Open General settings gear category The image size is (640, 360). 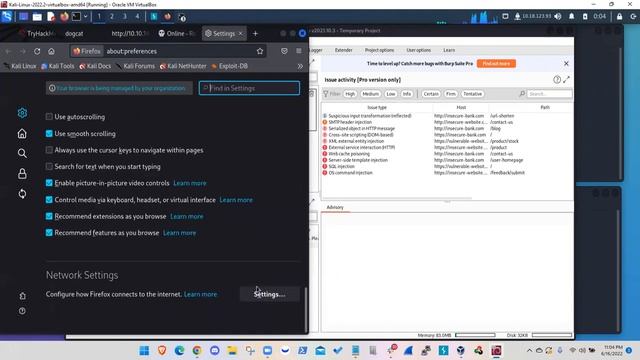point(22,113)
